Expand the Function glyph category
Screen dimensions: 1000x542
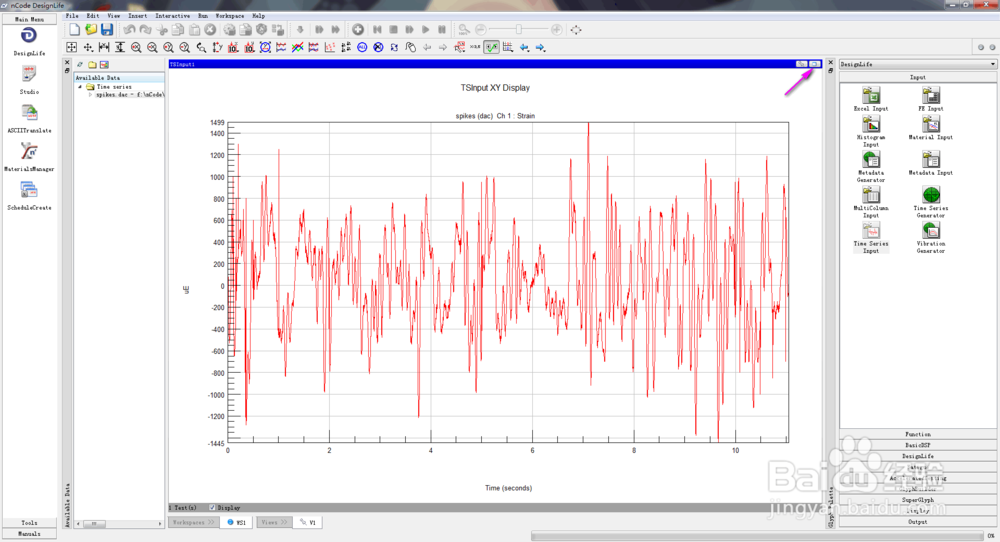point(918,434)
